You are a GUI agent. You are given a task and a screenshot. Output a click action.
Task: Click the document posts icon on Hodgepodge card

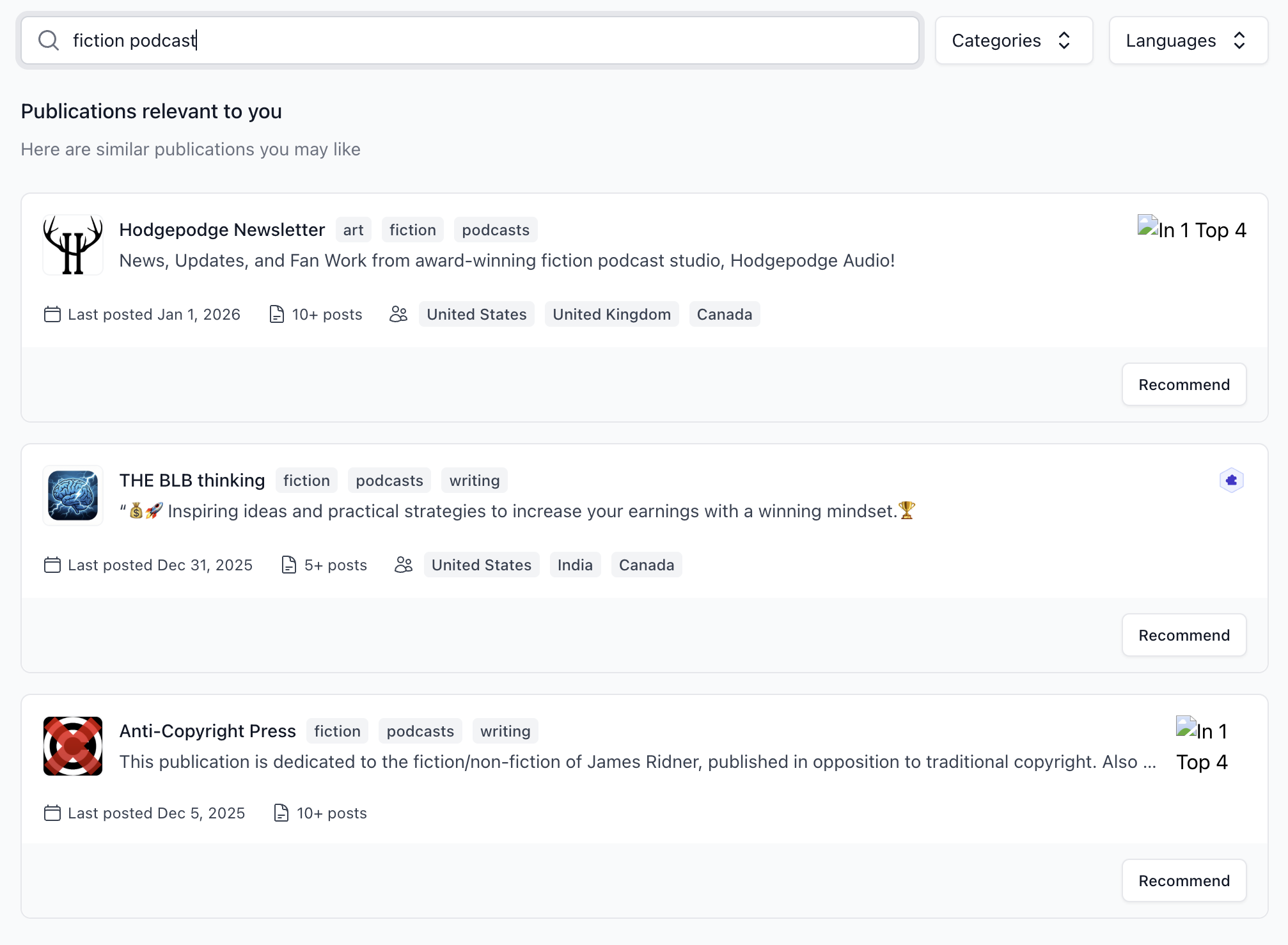tap(276, 315)
